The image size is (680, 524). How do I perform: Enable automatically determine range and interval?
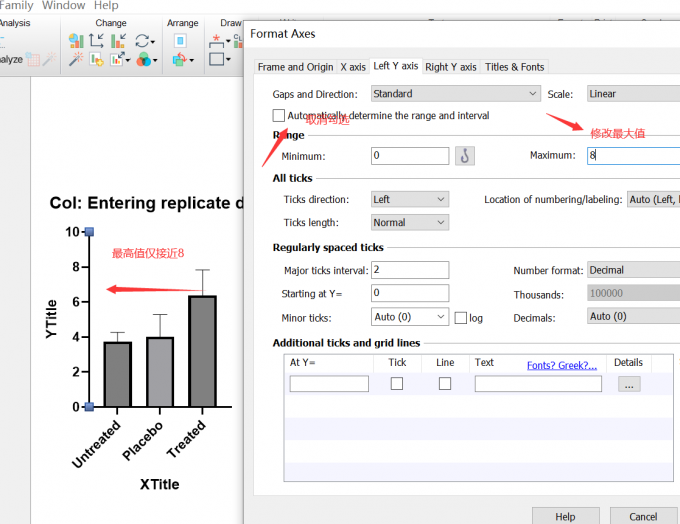click(x=279, y=116)
